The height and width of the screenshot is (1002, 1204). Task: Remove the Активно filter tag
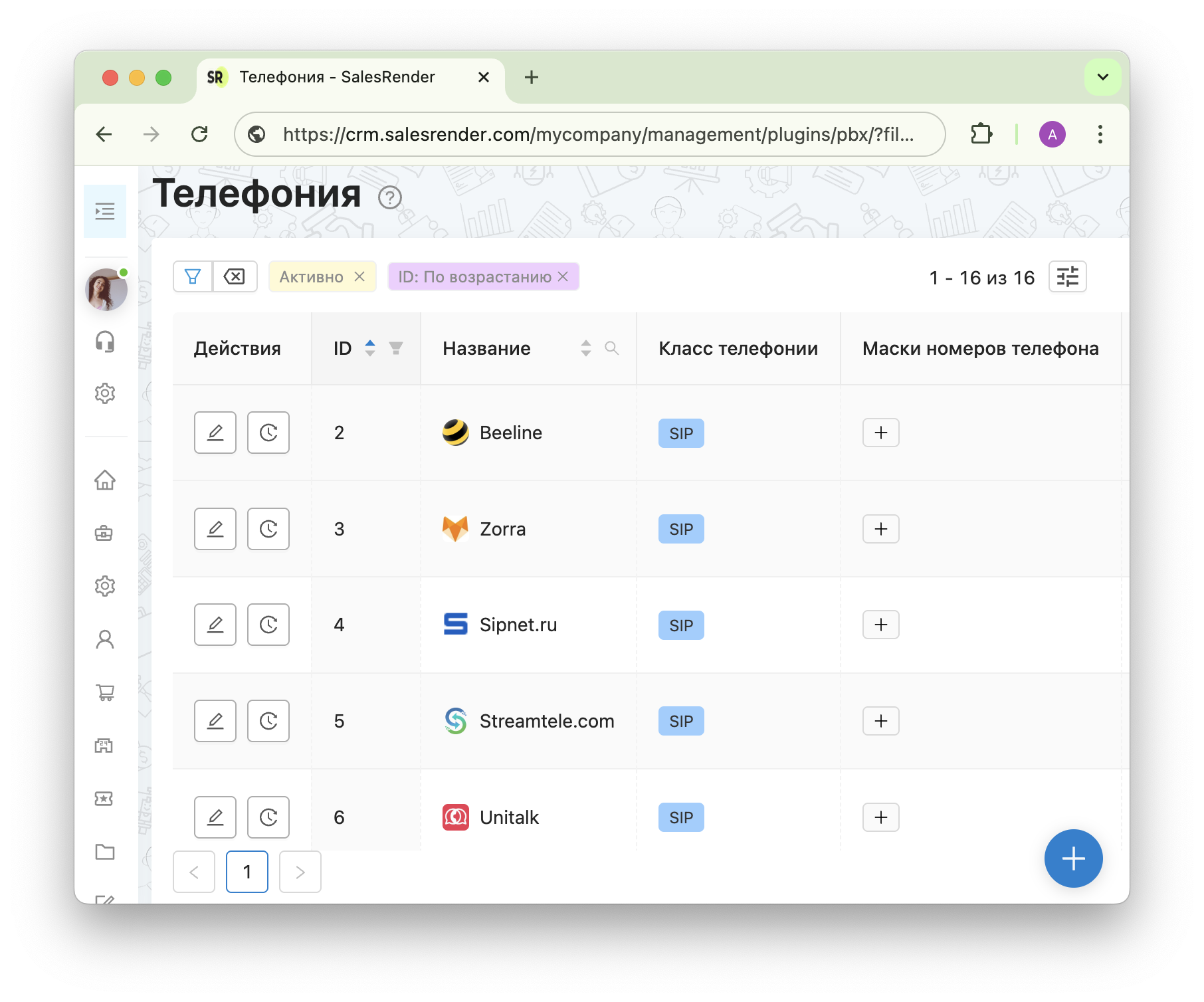[359, 276]
